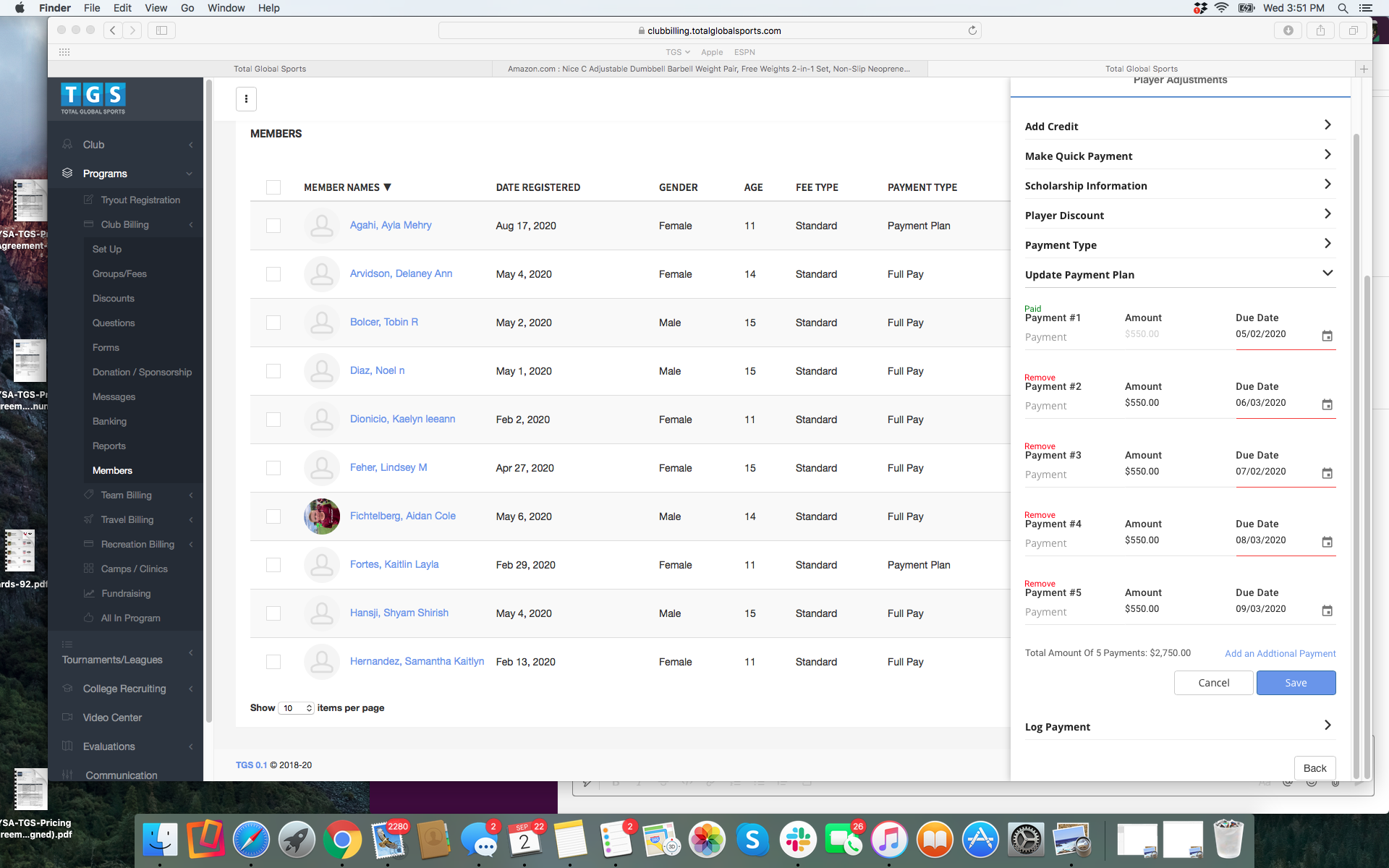Viewport: 1389px width, 868px height.
Task: Open calendar picker for Payment #4 due date
Action: click(x=1327, y=542)
